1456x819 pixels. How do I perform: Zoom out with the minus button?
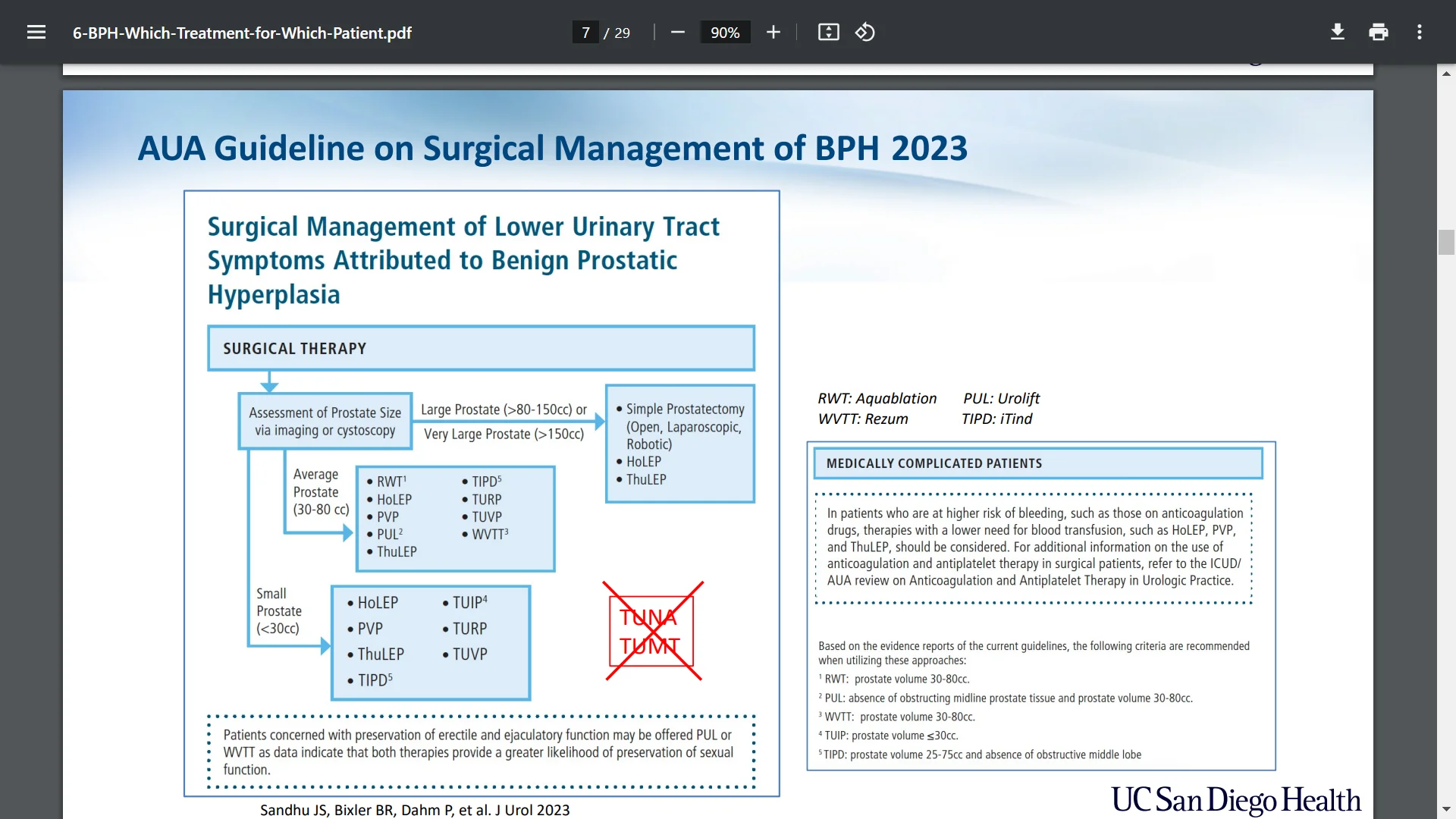678,32
